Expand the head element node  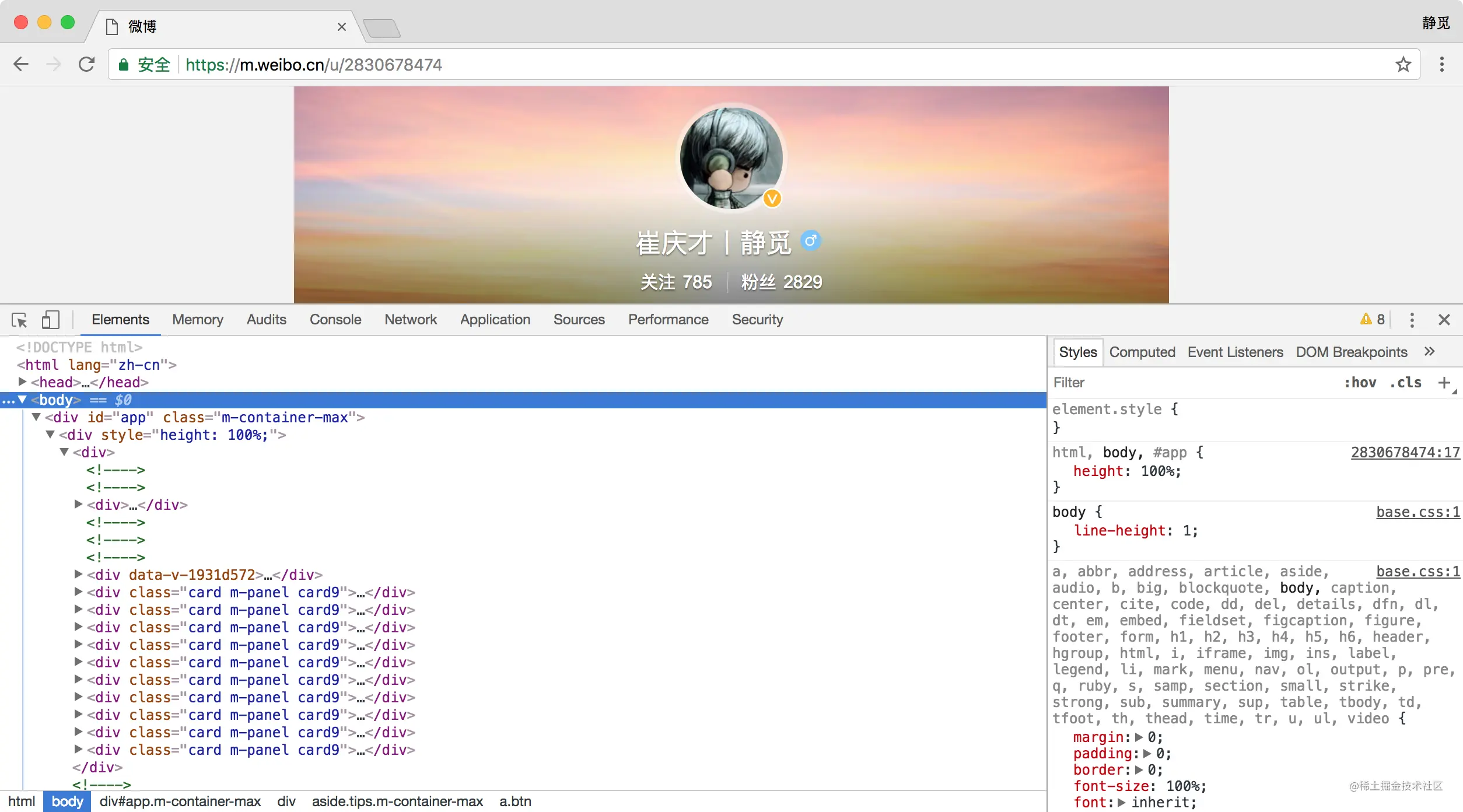22,381
